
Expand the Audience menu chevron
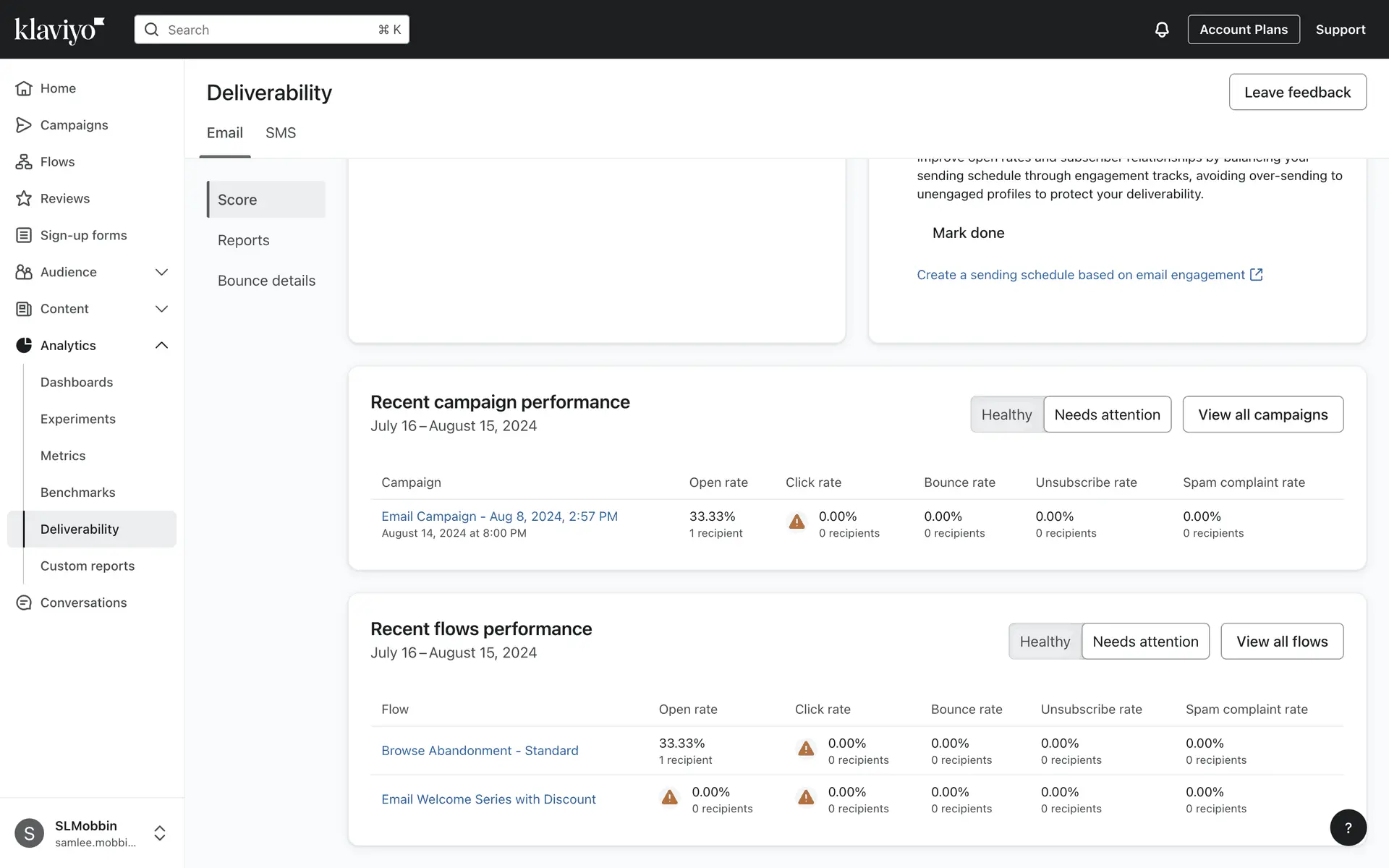[161, 272]
